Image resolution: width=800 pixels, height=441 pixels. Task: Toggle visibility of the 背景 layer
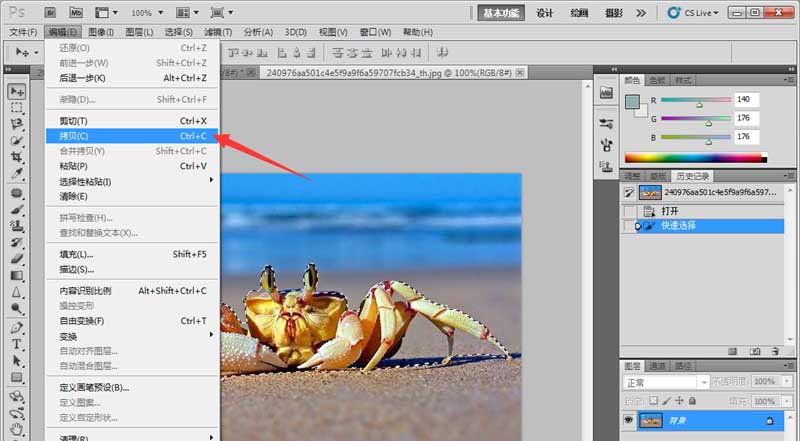[x=629, y=420]
